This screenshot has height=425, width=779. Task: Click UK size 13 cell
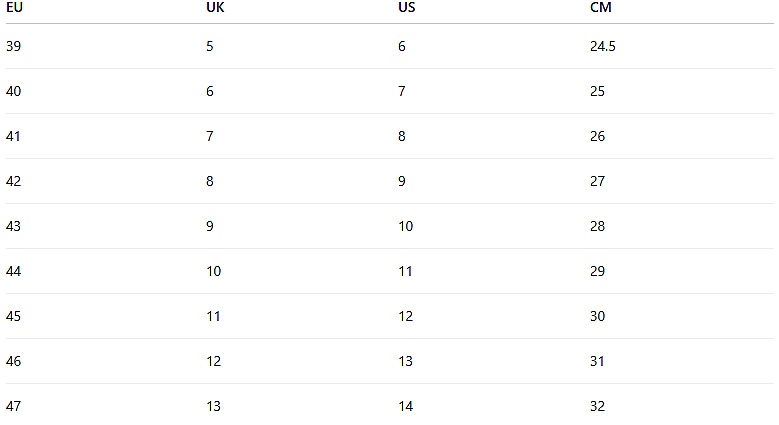pyautogui.click(x=214, y=406)
